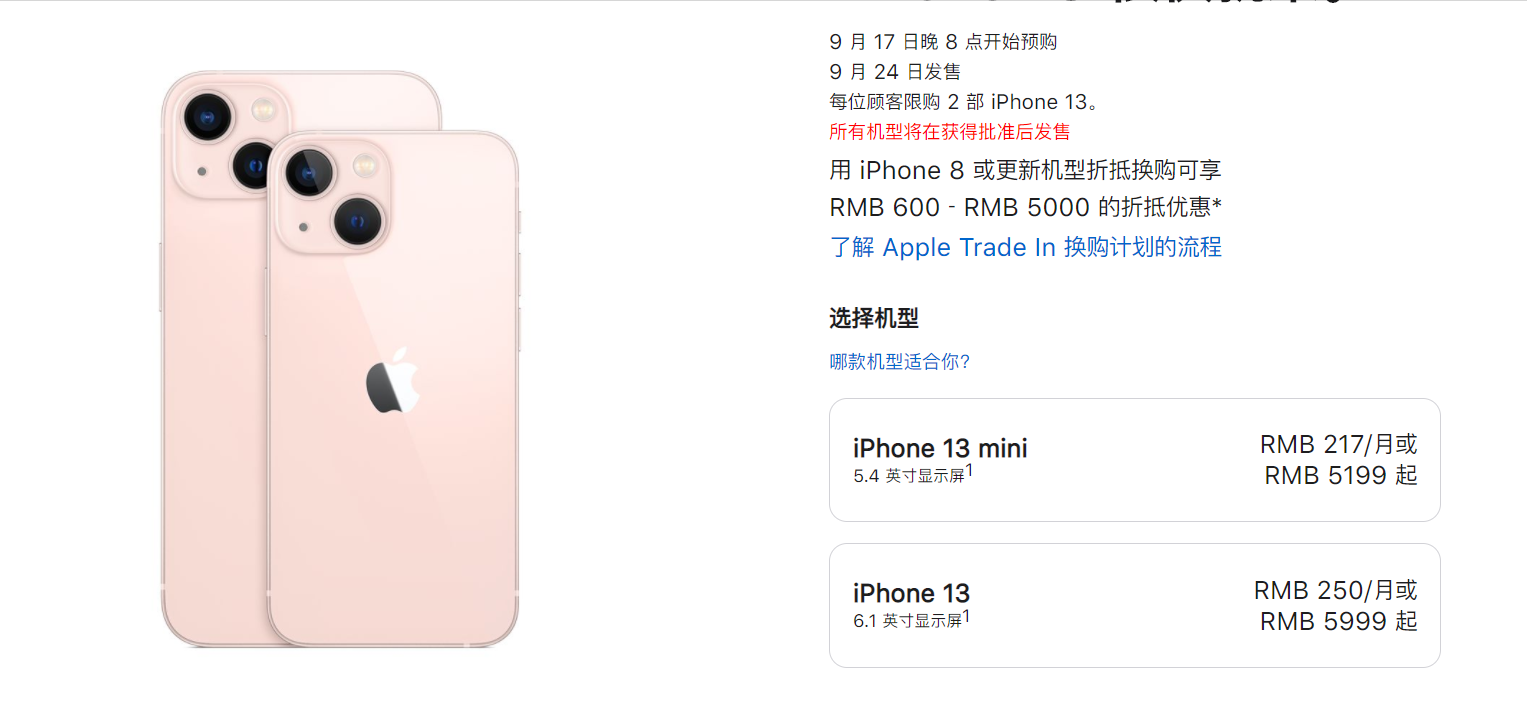Select the iPhone 13 mini model option
The height and width of the screenshot is (701, 1527).
pos(1134,460)
